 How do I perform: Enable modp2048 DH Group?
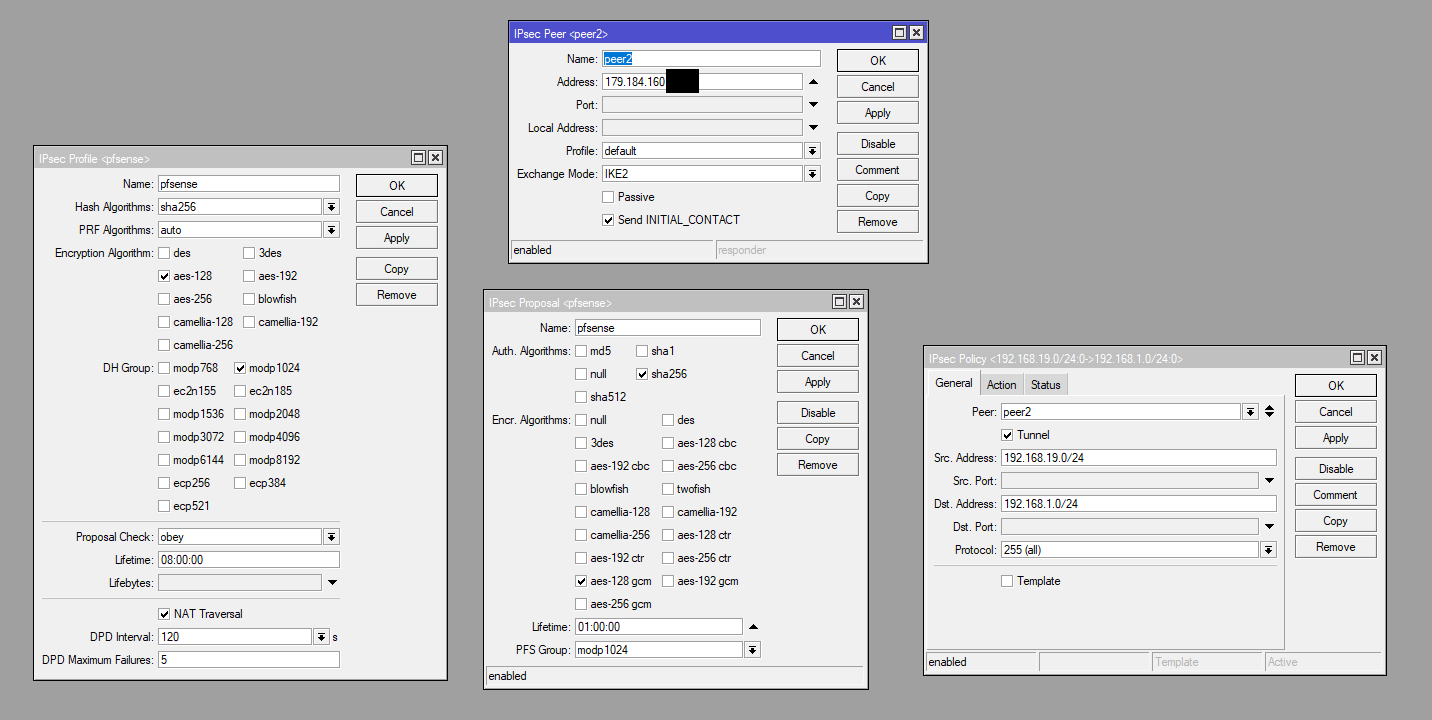[240, 414]
